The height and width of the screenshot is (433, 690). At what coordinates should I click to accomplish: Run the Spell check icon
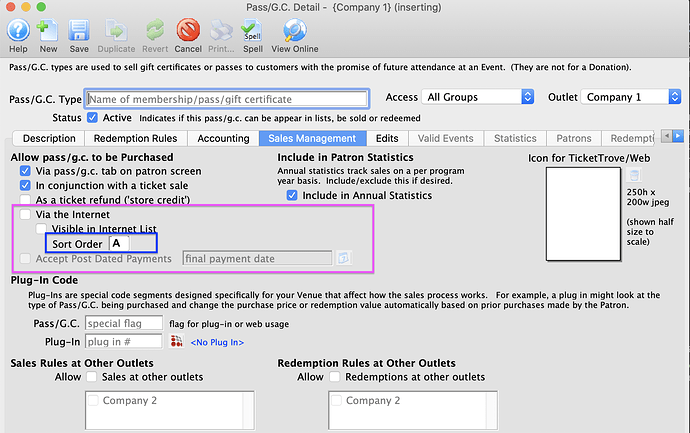tap(252, 31)
